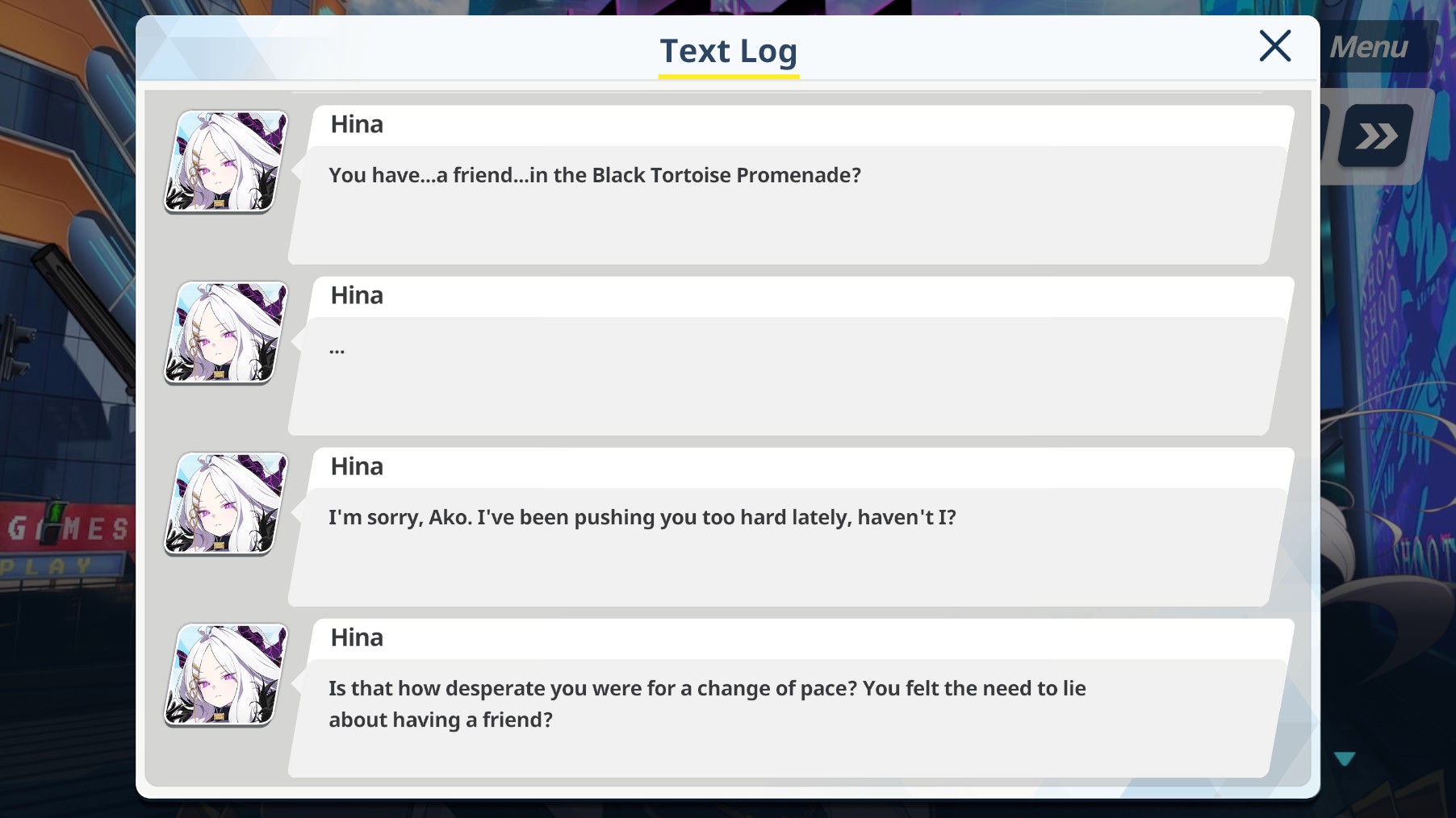The image size is (1456, 818).
Task: Click the Hina name label on second entry
Action: pos(357,295)
